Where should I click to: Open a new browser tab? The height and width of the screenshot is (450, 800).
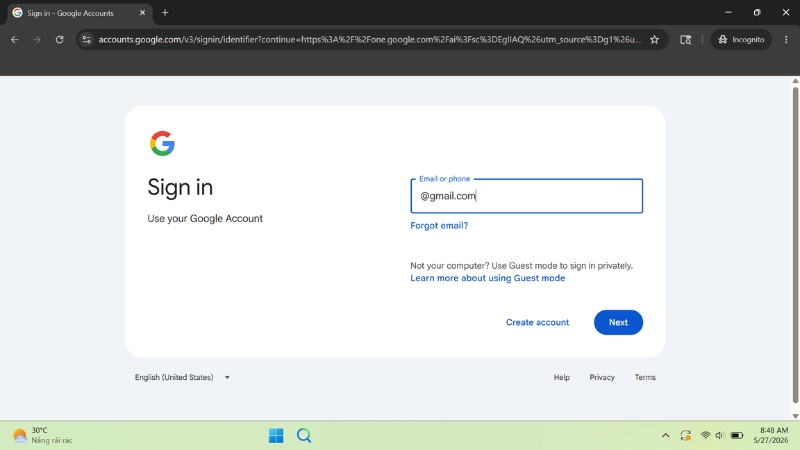pos(165,13)
